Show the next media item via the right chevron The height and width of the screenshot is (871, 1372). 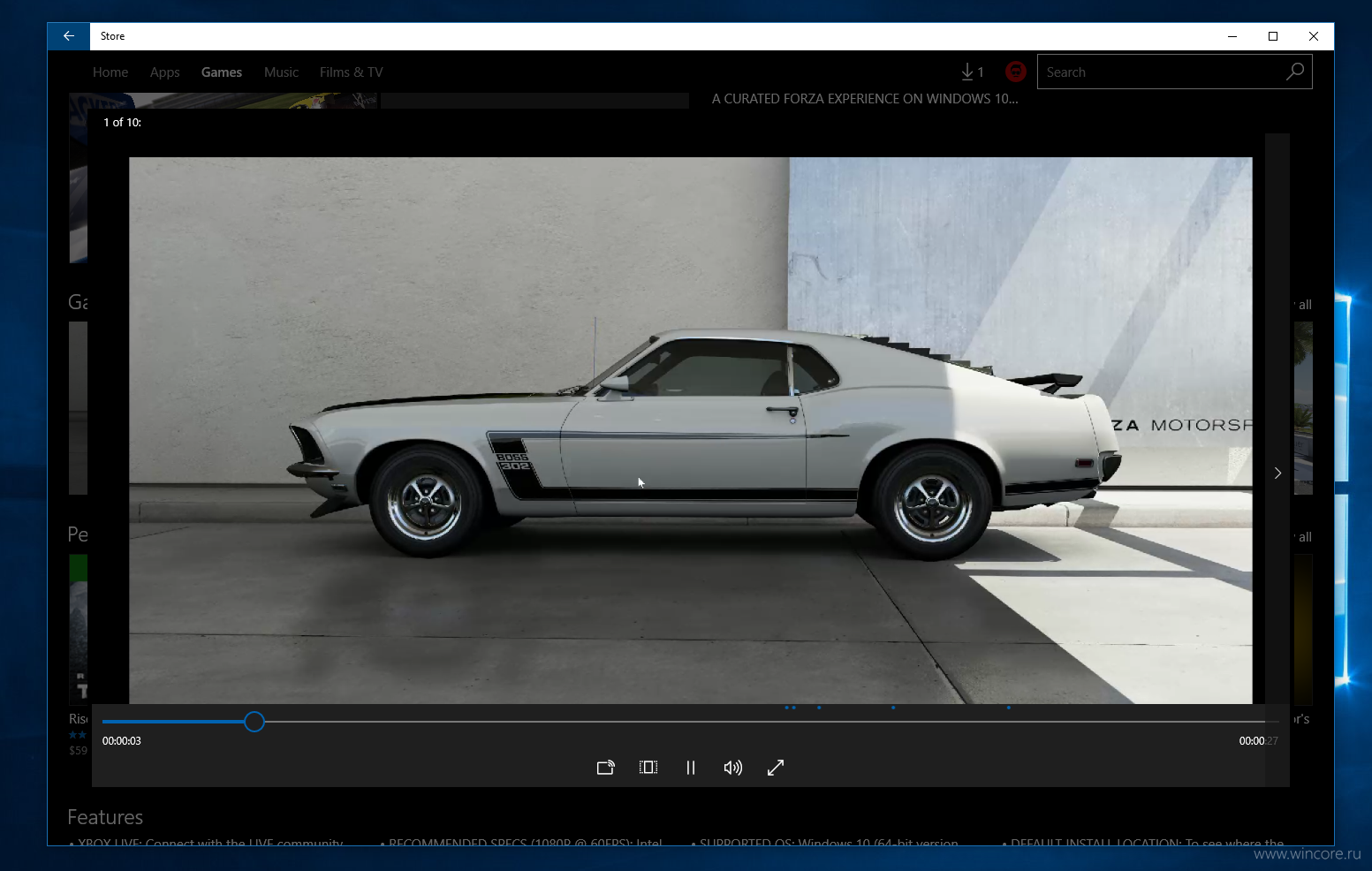[x=1277, y=473]
